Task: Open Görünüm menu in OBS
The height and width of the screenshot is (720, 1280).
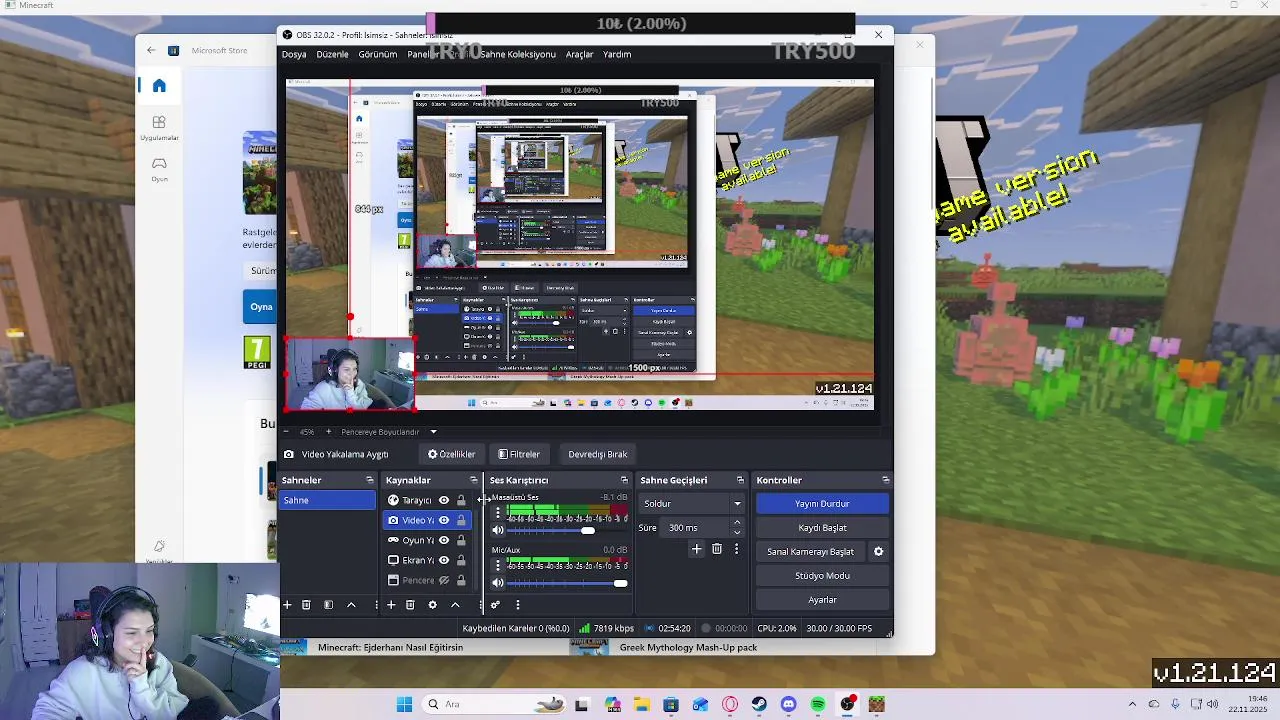Action: 378,54
